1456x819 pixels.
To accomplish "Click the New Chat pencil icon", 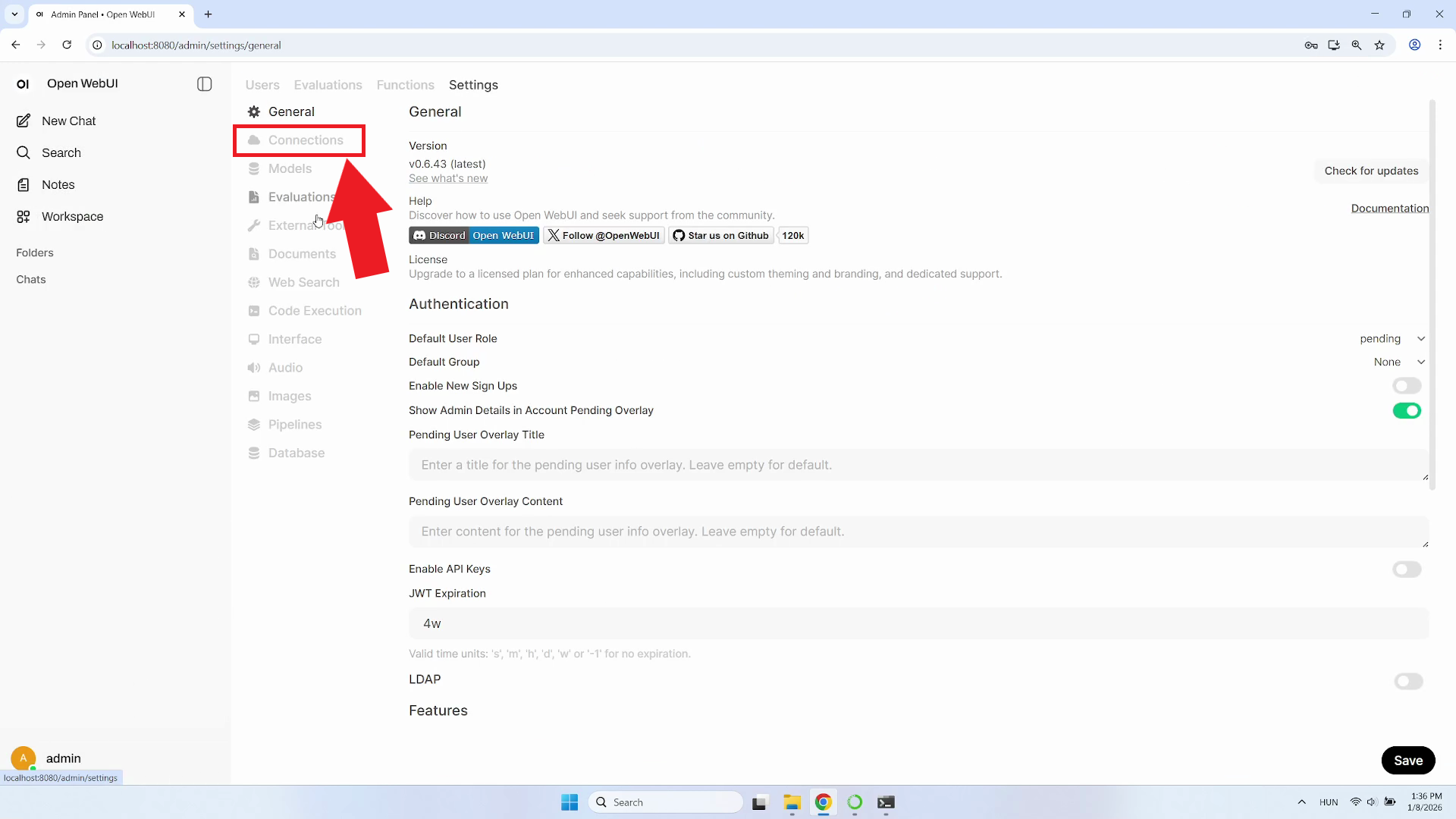I will 24,121.
